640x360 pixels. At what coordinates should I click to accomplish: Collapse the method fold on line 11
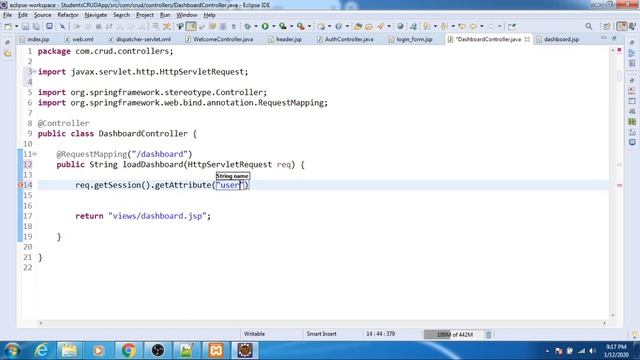[35, 154]
